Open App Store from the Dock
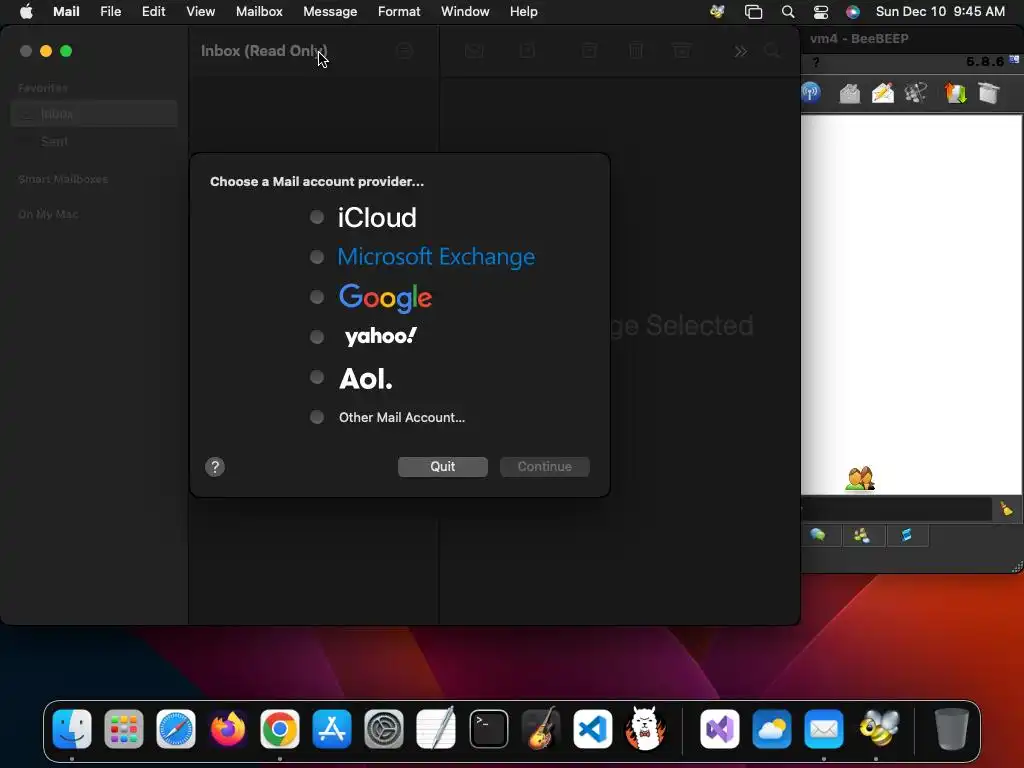Screen dimensions: 1024x768 pos(332,729)
